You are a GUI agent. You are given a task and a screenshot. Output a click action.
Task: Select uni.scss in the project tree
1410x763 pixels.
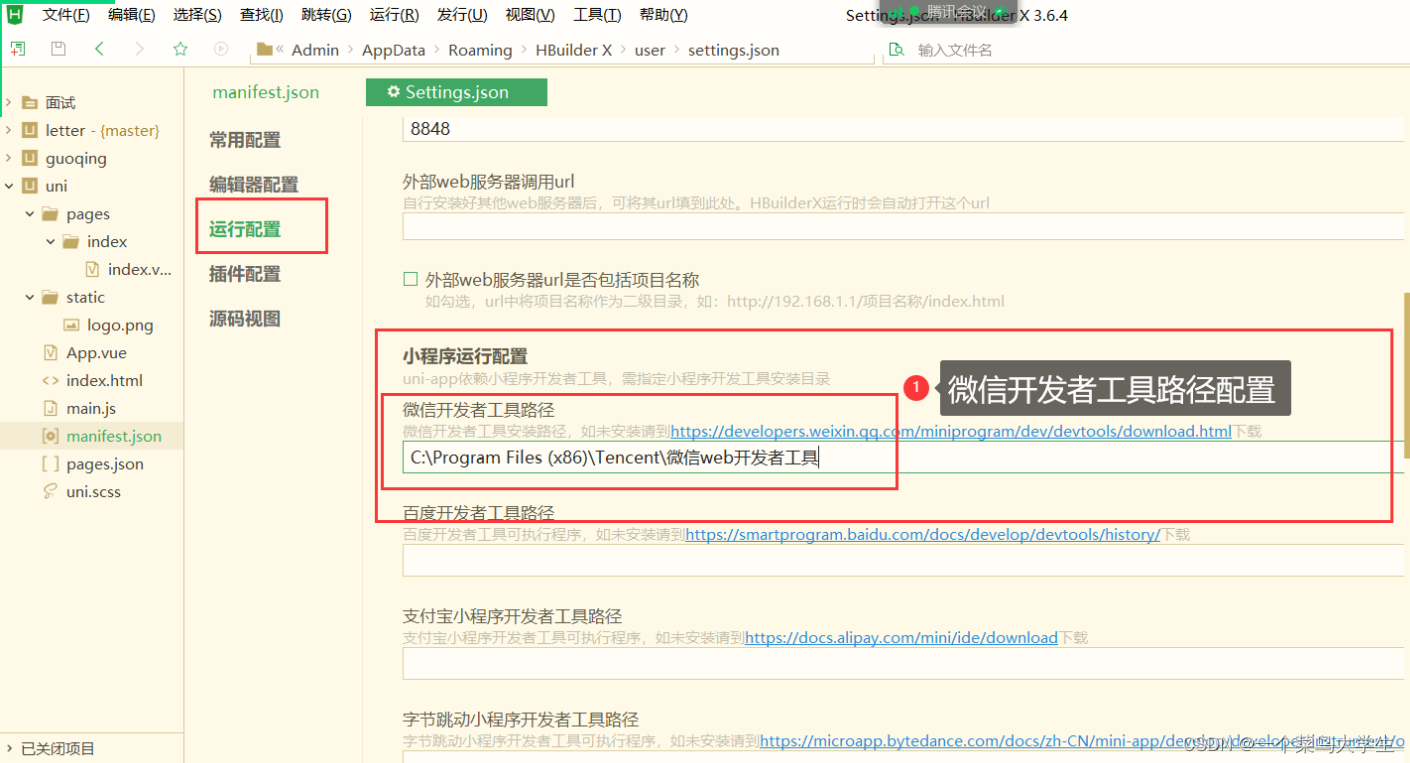tap(92, 492)
